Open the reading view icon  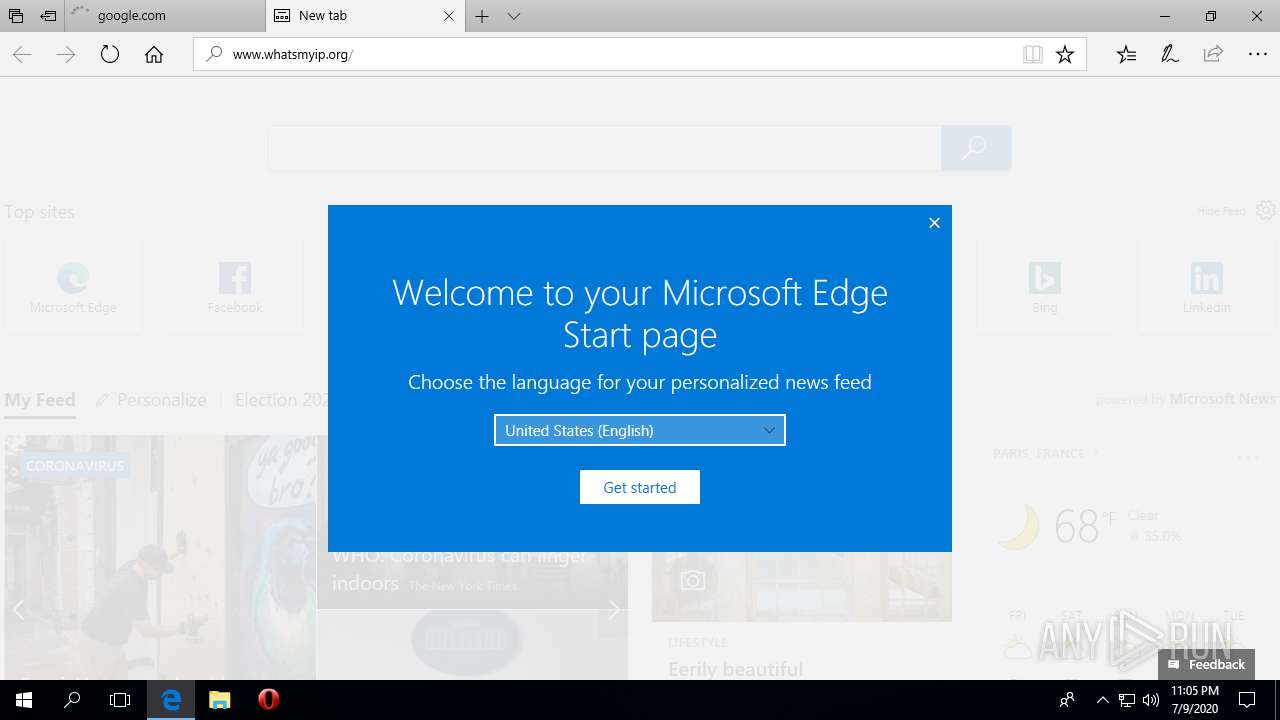pyautogui.click(x=1033, y=55)
